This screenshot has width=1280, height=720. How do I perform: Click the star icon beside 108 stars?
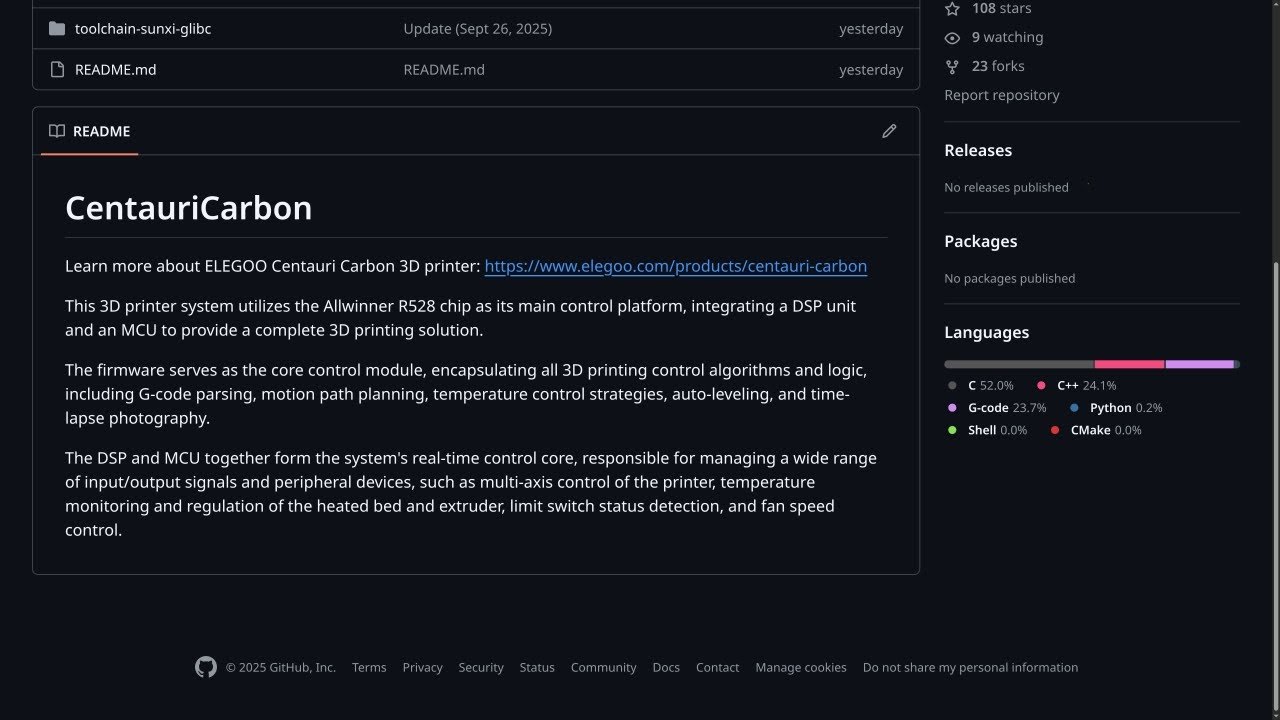pos(952,8)
